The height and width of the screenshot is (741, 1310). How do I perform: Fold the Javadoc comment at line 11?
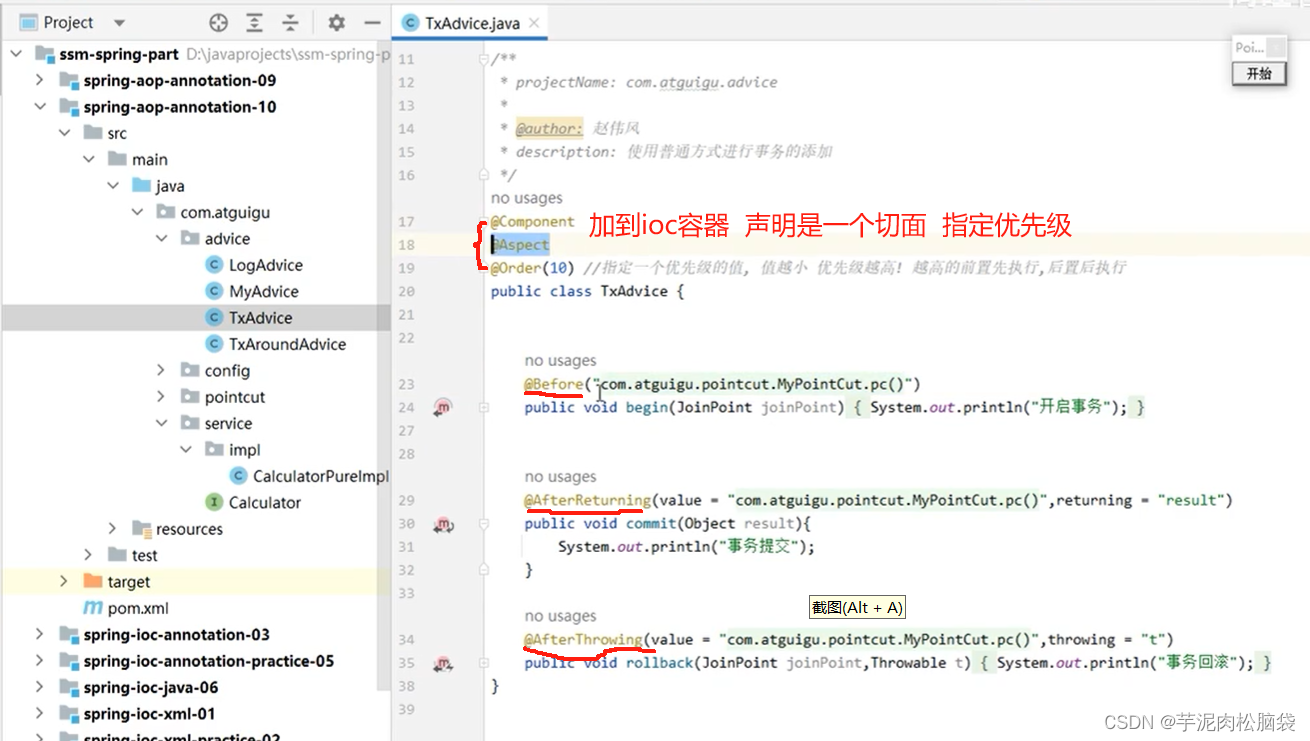pyautogui.click(x=484, y=59)
